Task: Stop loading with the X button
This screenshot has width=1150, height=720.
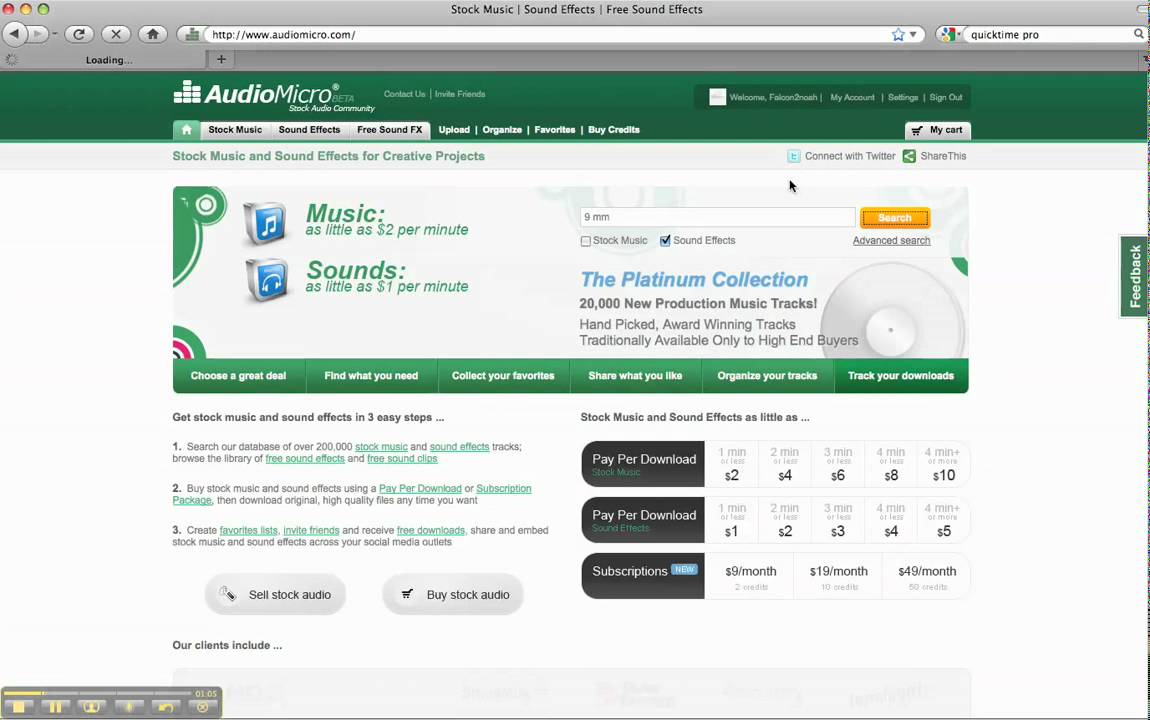Action: click(x=116, y=34)
